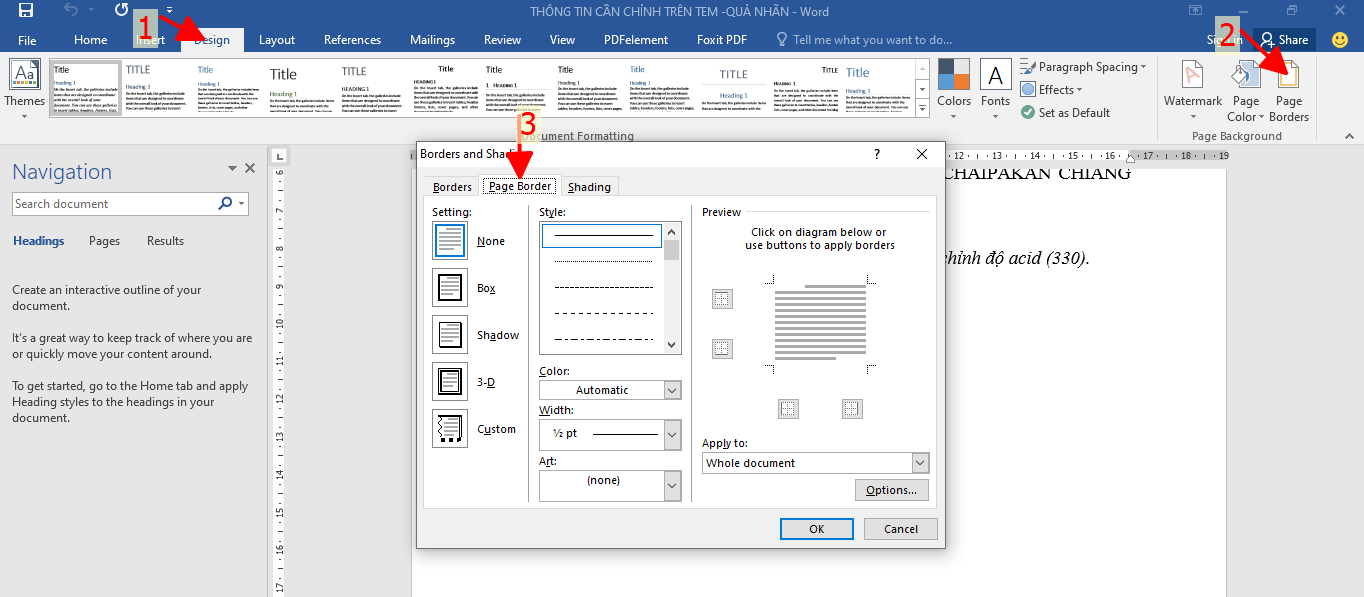Switch to the Shading tab

click(589, 187)
